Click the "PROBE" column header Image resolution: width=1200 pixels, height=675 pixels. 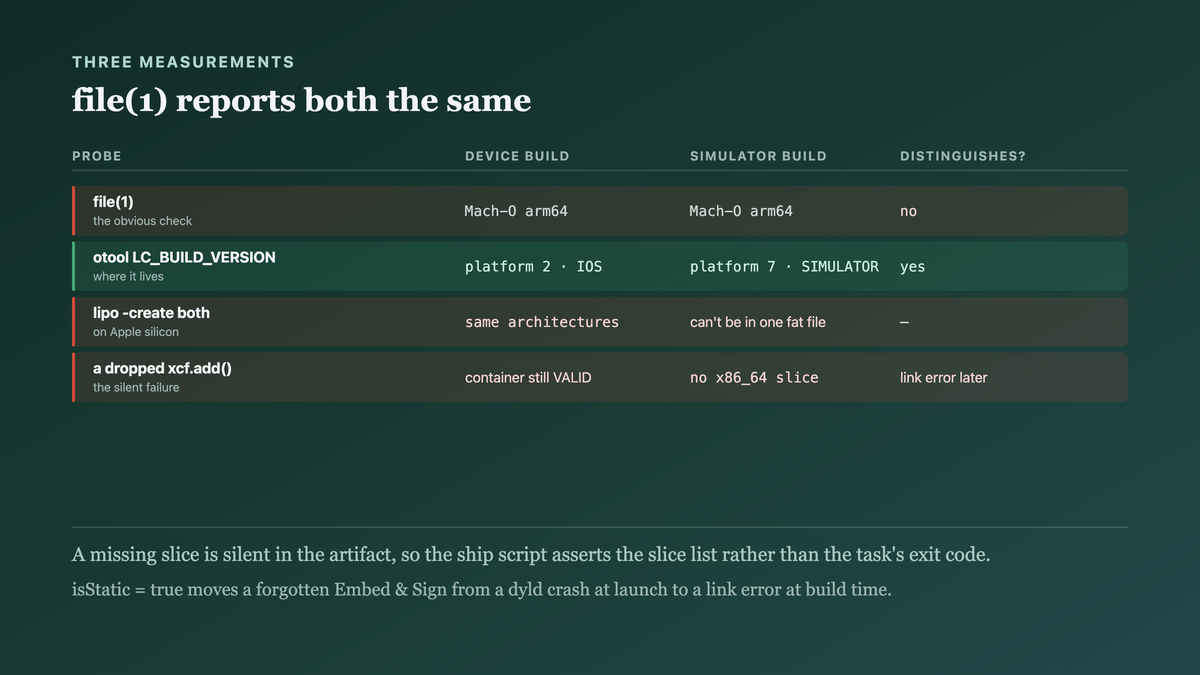point(97,156)
